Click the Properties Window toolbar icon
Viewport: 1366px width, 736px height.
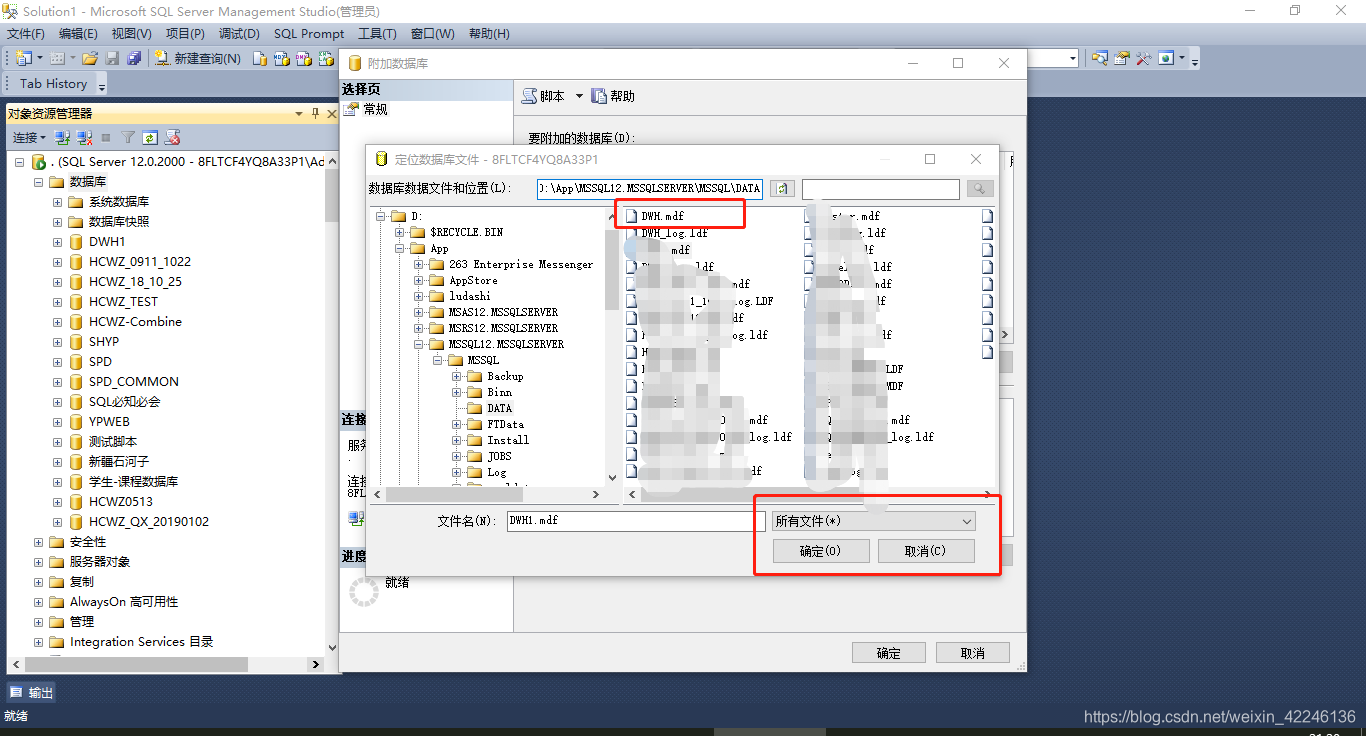[x=1122, y=59]
